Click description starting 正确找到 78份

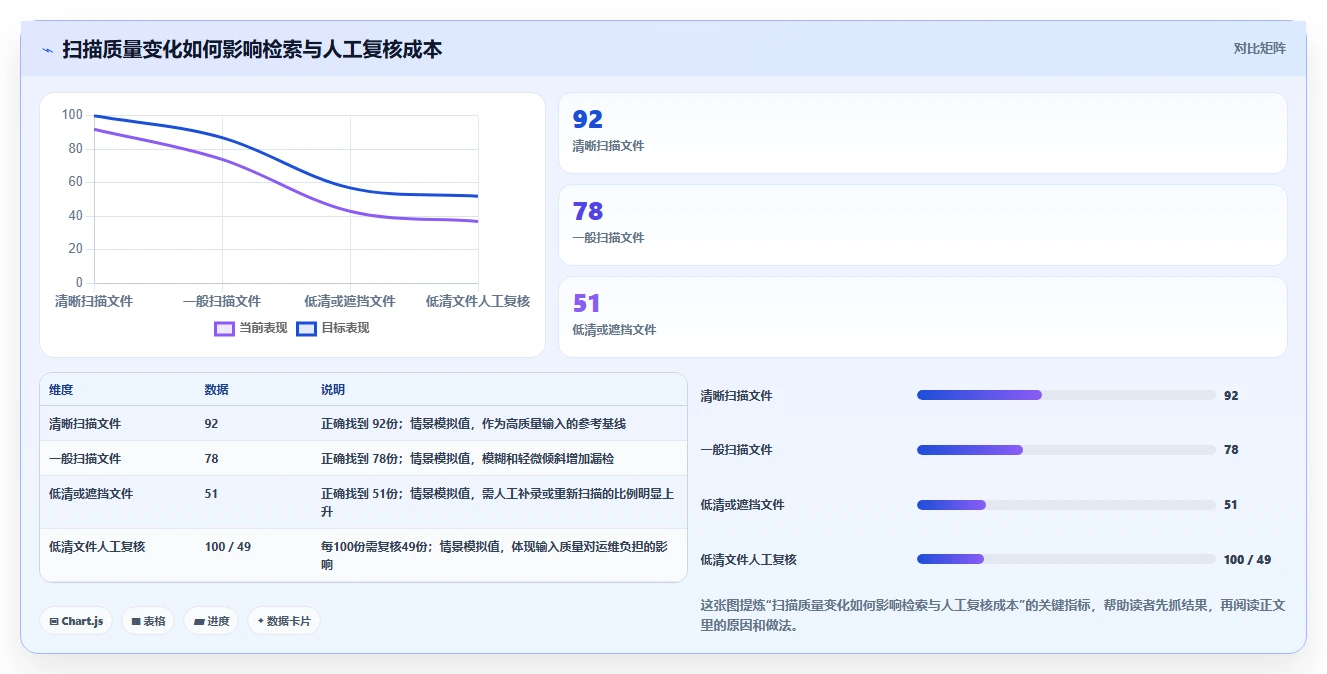point(467,459)
